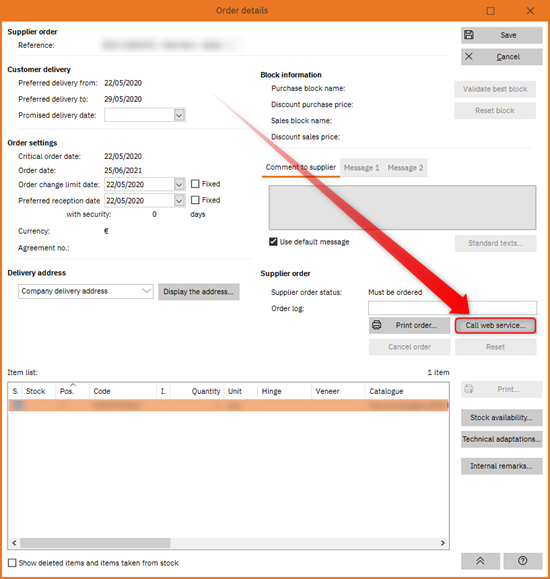Switch to the Message 2 tab
The width and height of the screenshot is (550, 579).
pos(405,168)
